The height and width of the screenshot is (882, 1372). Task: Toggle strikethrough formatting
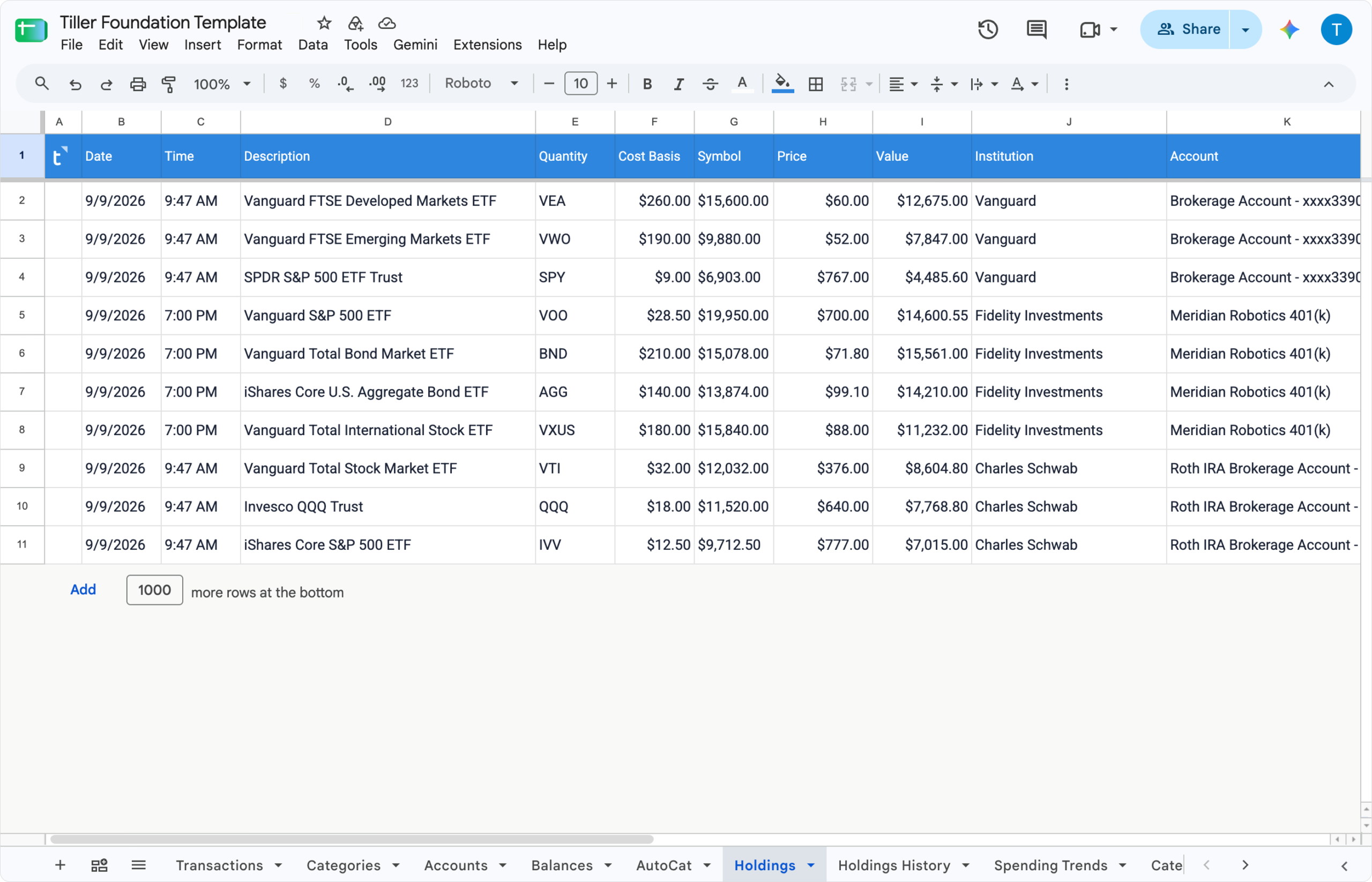click(710, 84)
